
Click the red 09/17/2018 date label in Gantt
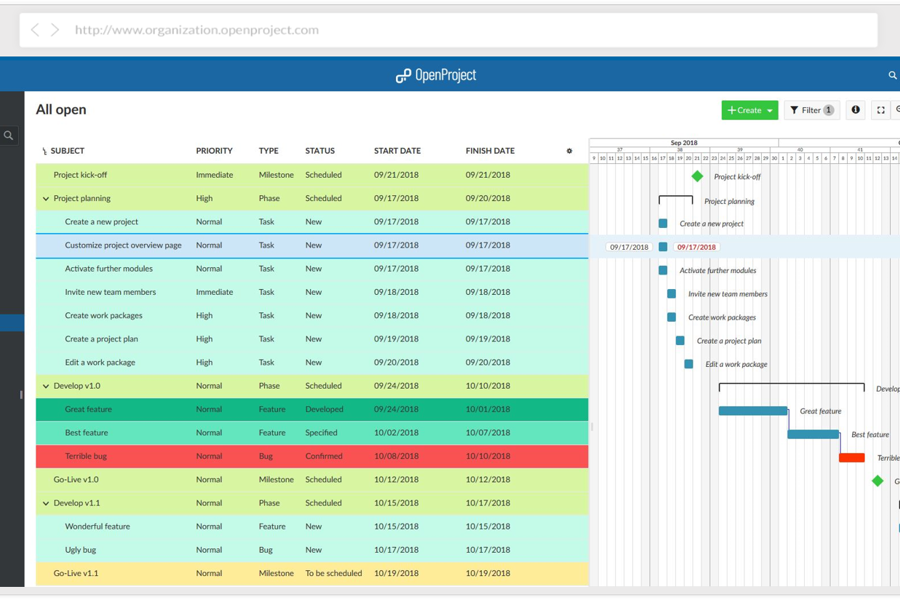click(696, 247)
